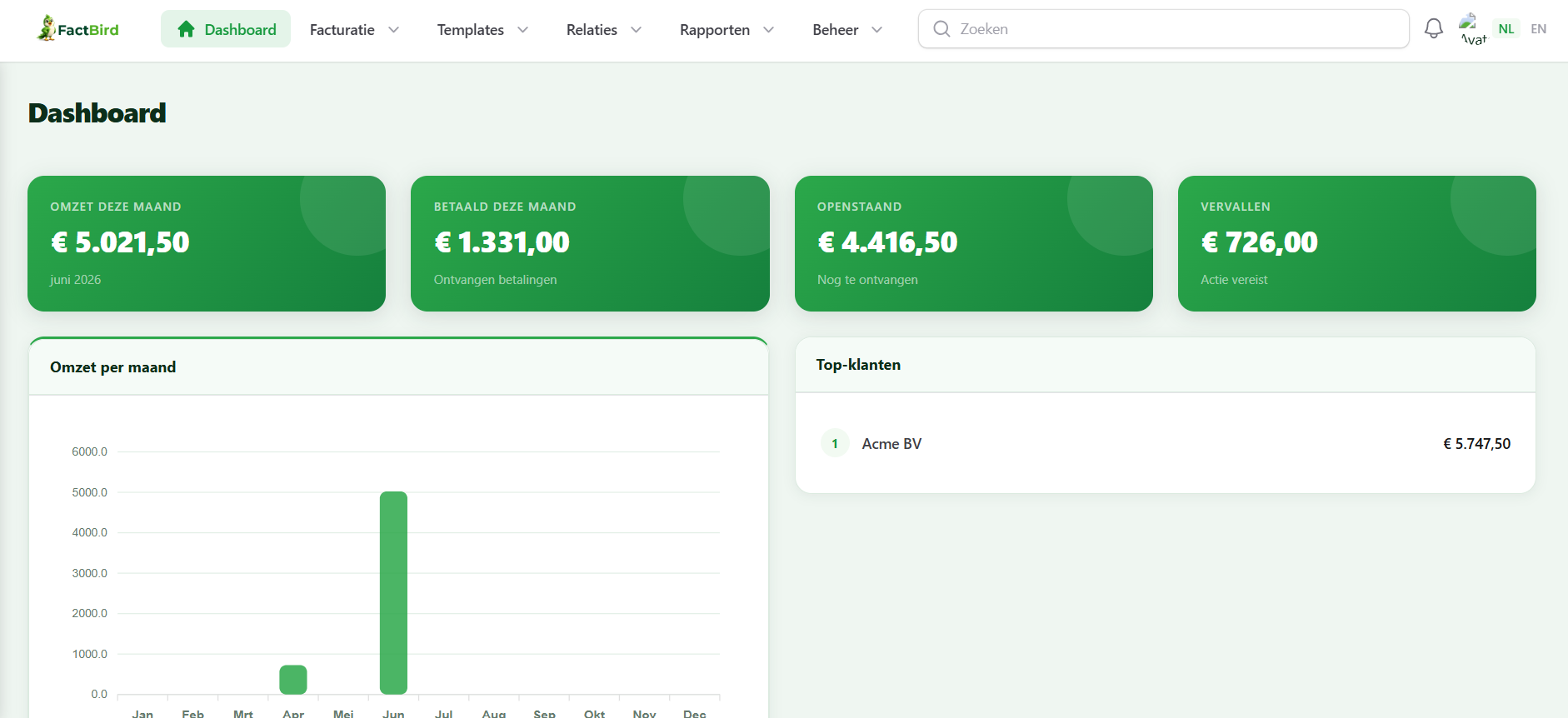Click the € 726,00 overdue value
Image resolution: width=1568 pixels, height=718 pixels.
1260,242
